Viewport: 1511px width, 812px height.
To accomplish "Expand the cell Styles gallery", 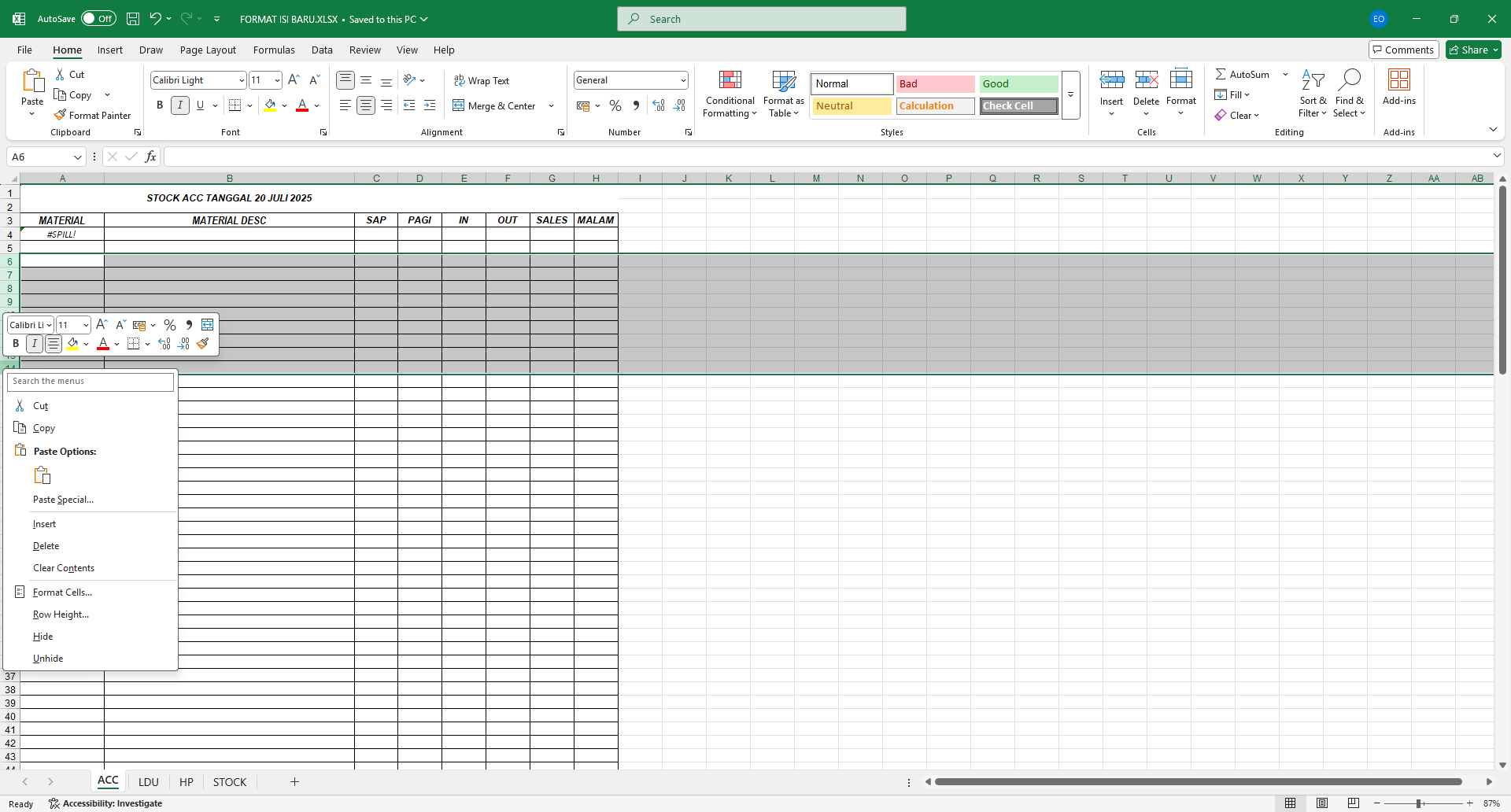I will click(x=1070, y=94).
